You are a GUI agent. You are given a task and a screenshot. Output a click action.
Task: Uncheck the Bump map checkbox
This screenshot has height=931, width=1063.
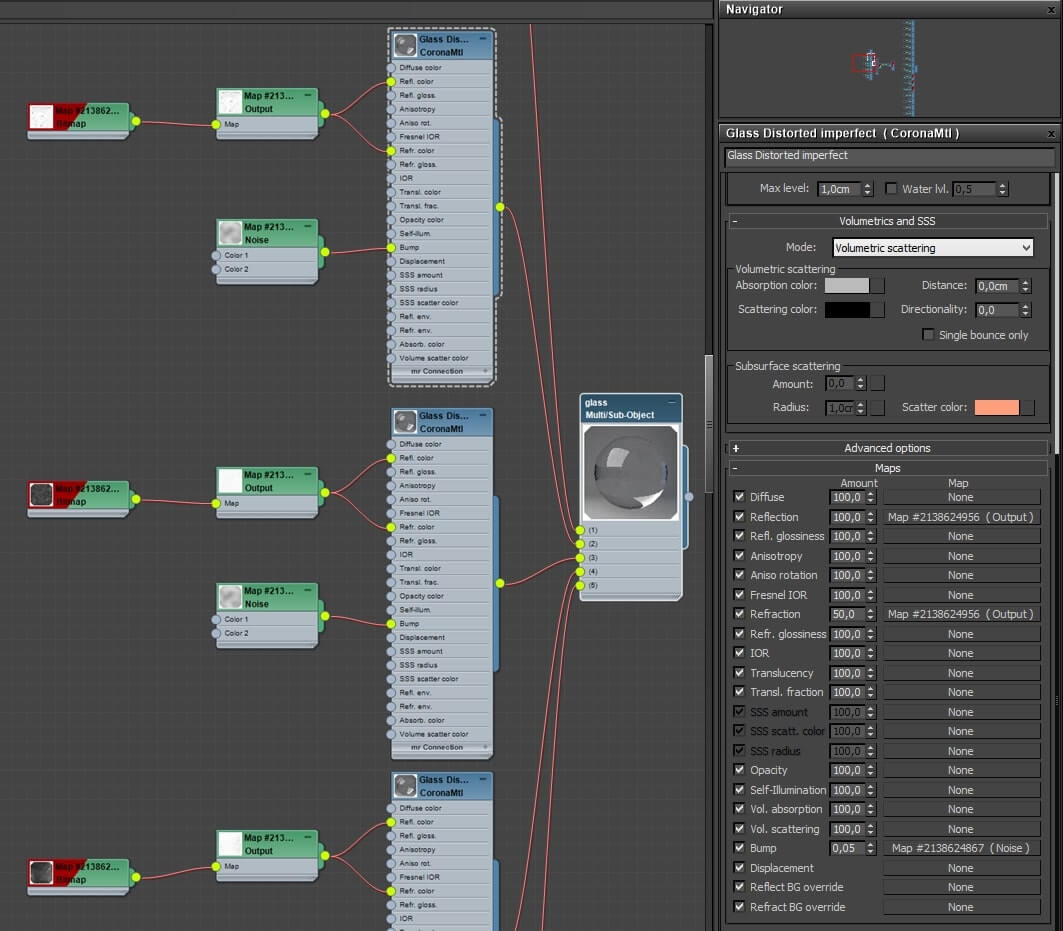737,848
